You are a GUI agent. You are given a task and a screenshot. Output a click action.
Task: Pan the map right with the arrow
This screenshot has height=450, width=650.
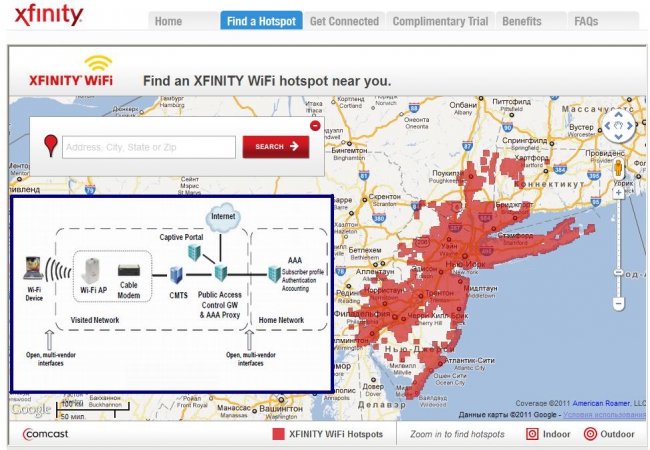630,126
